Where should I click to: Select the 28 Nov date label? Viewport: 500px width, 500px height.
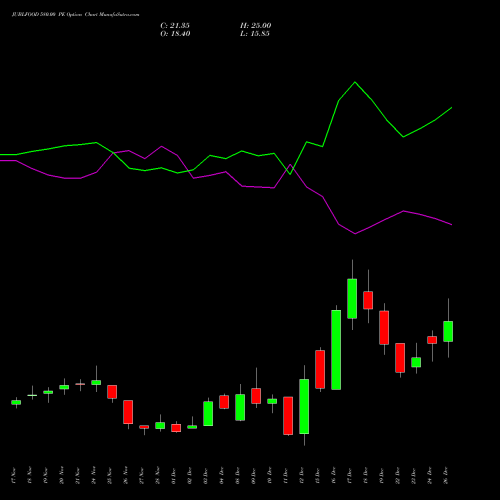tap(158, 476)
